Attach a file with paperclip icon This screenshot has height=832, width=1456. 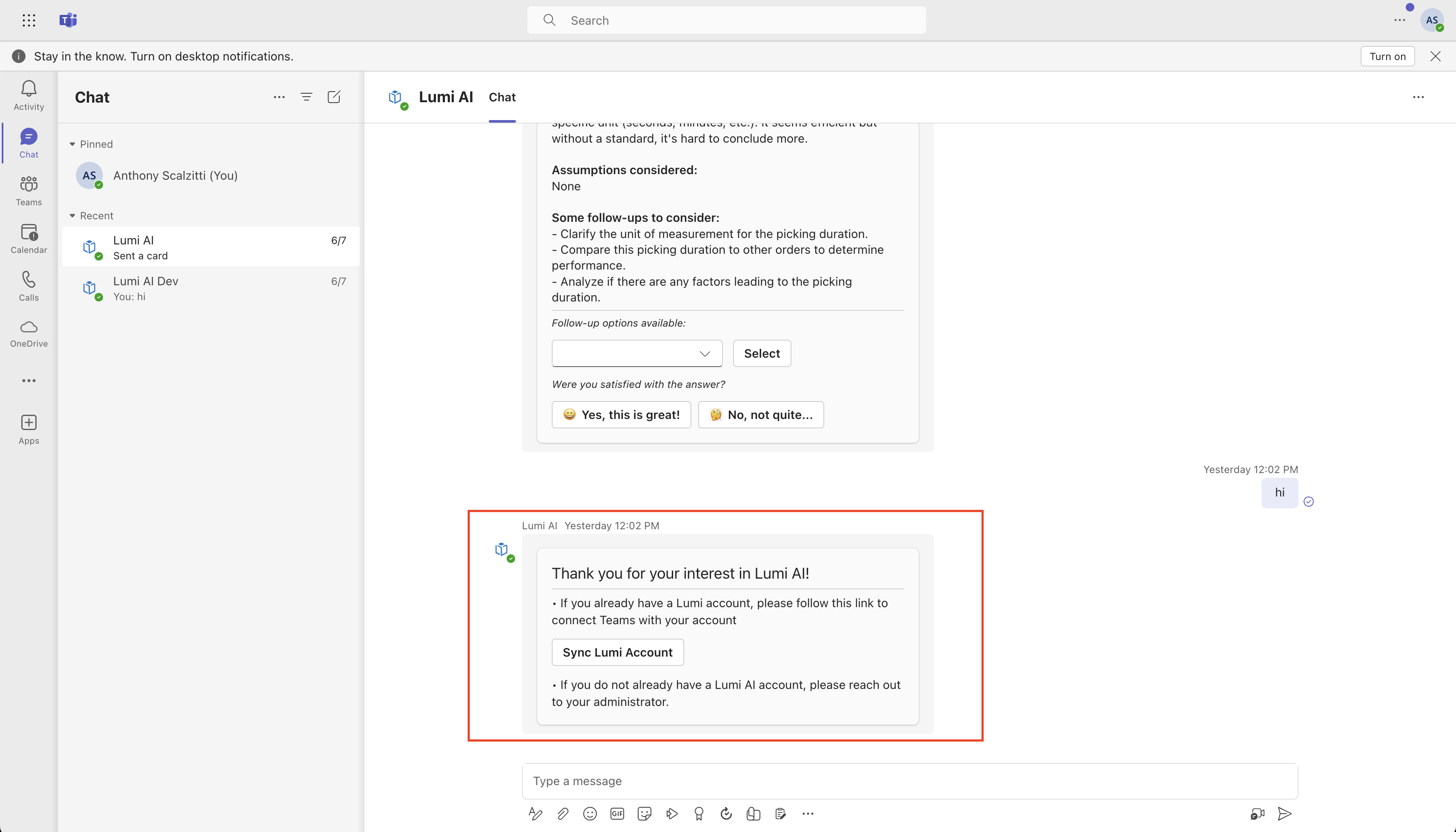563,813
